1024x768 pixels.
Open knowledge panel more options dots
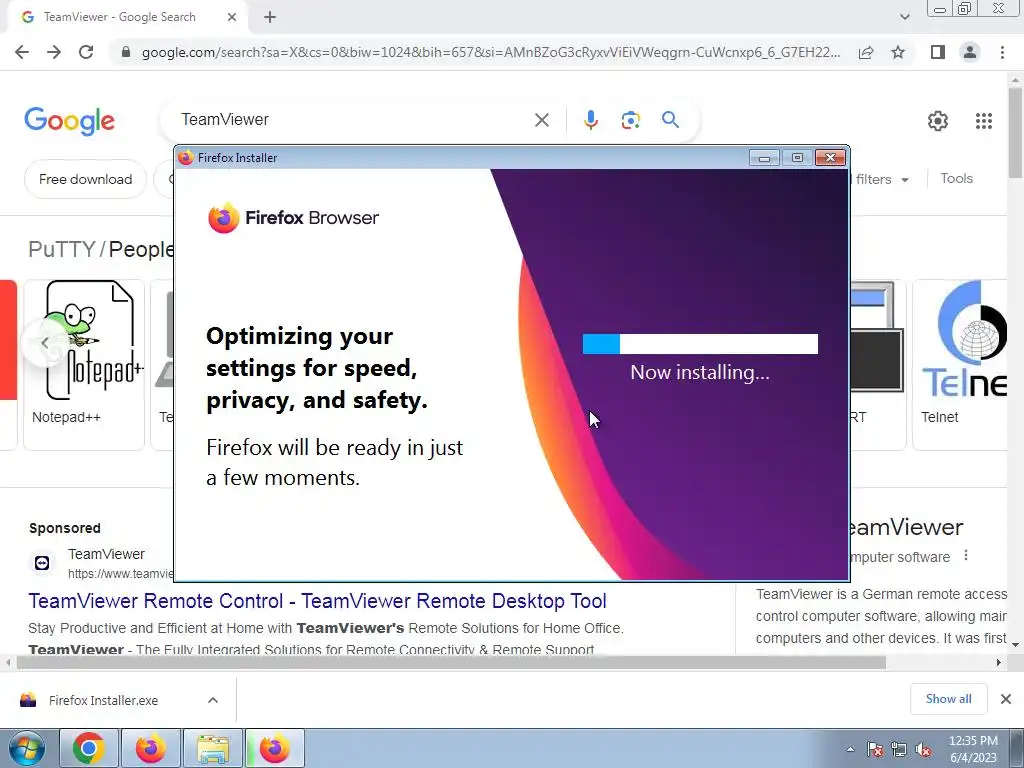pos(966,556)
